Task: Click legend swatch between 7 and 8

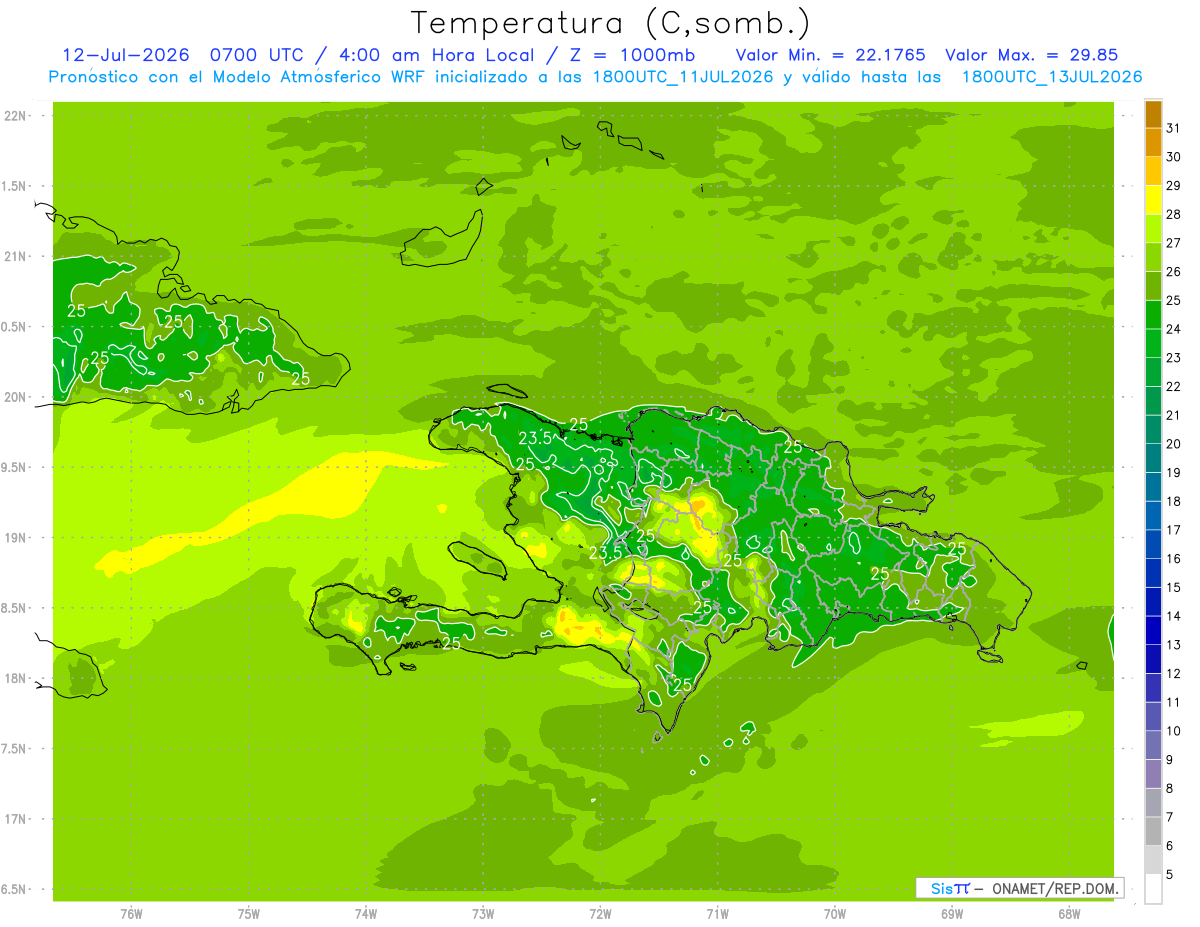Action: (1153, 803)
